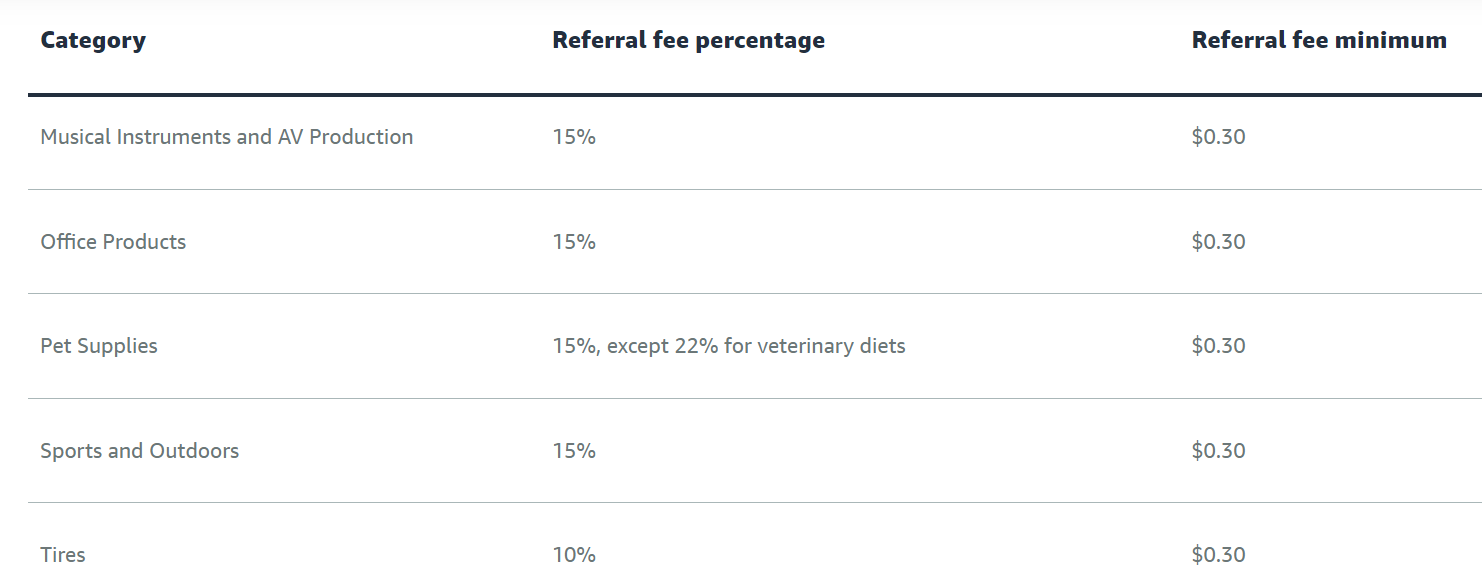Click the Category column header
The height and width of the screenshot is (580, 1482).
(x=93, y=41)
